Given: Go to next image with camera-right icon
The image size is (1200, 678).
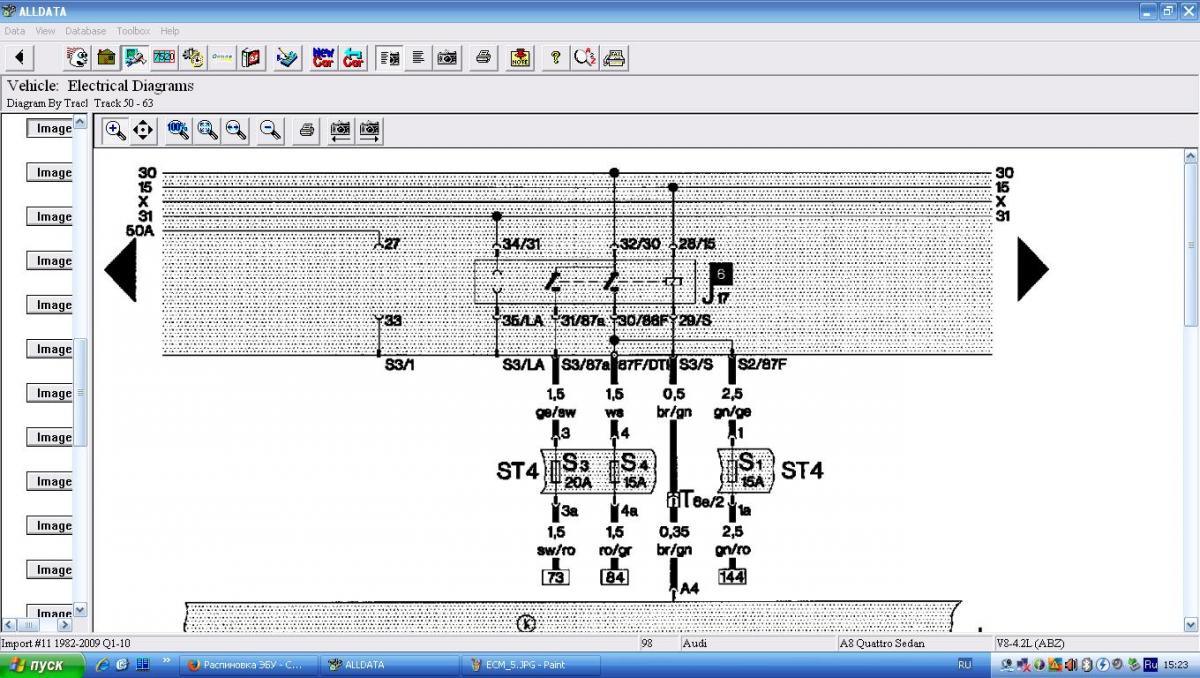Looking at the screenshot, I should point(370,130).
